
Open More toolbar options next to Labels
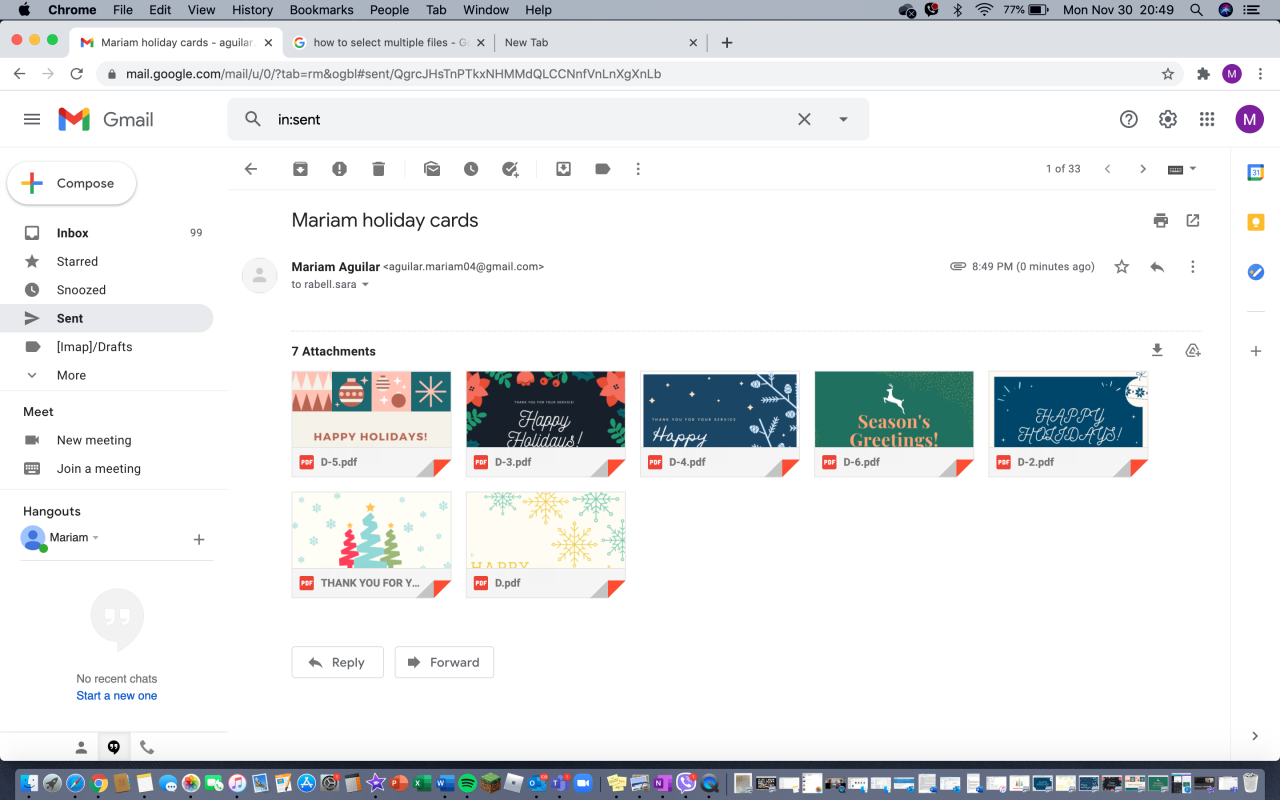pyautogui.click(x=638, y=169)
